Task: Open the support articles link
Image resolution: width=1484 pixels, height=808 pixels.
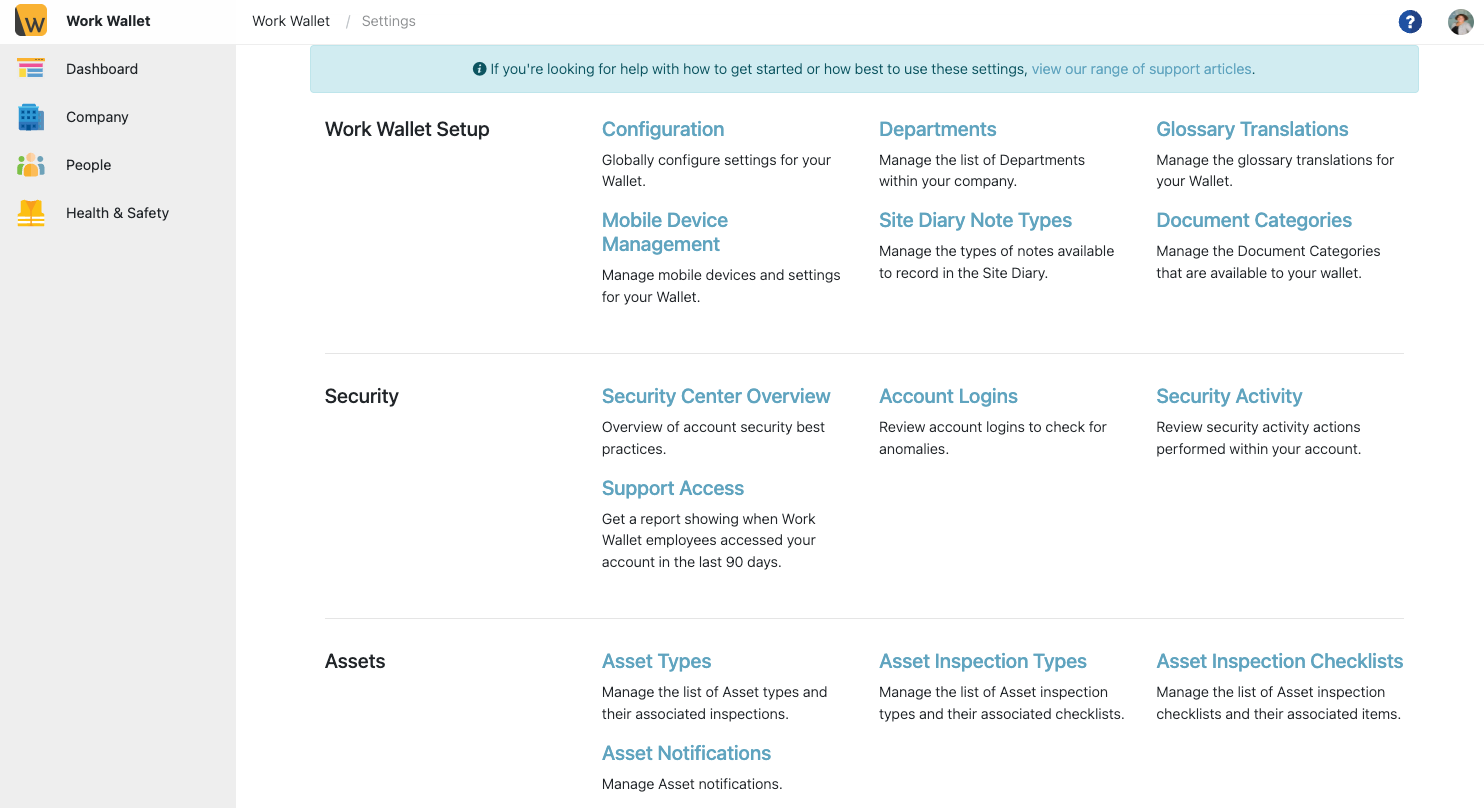Action: tap(1141, 69)
